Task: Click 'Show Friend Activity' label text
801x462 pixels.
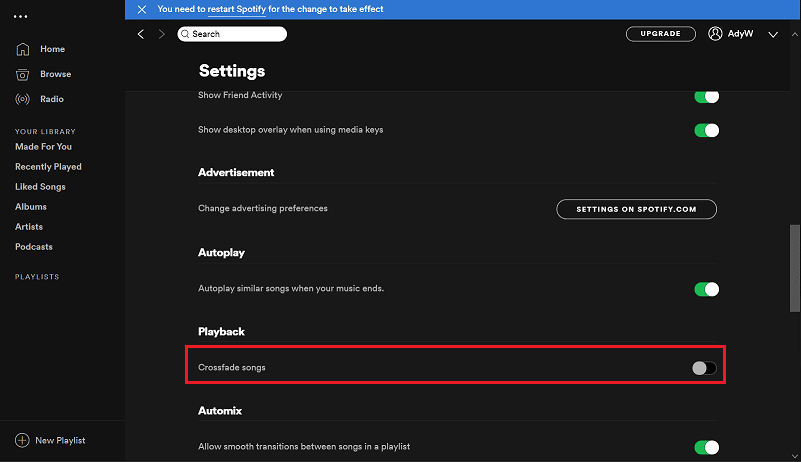Action: point(240,96)
